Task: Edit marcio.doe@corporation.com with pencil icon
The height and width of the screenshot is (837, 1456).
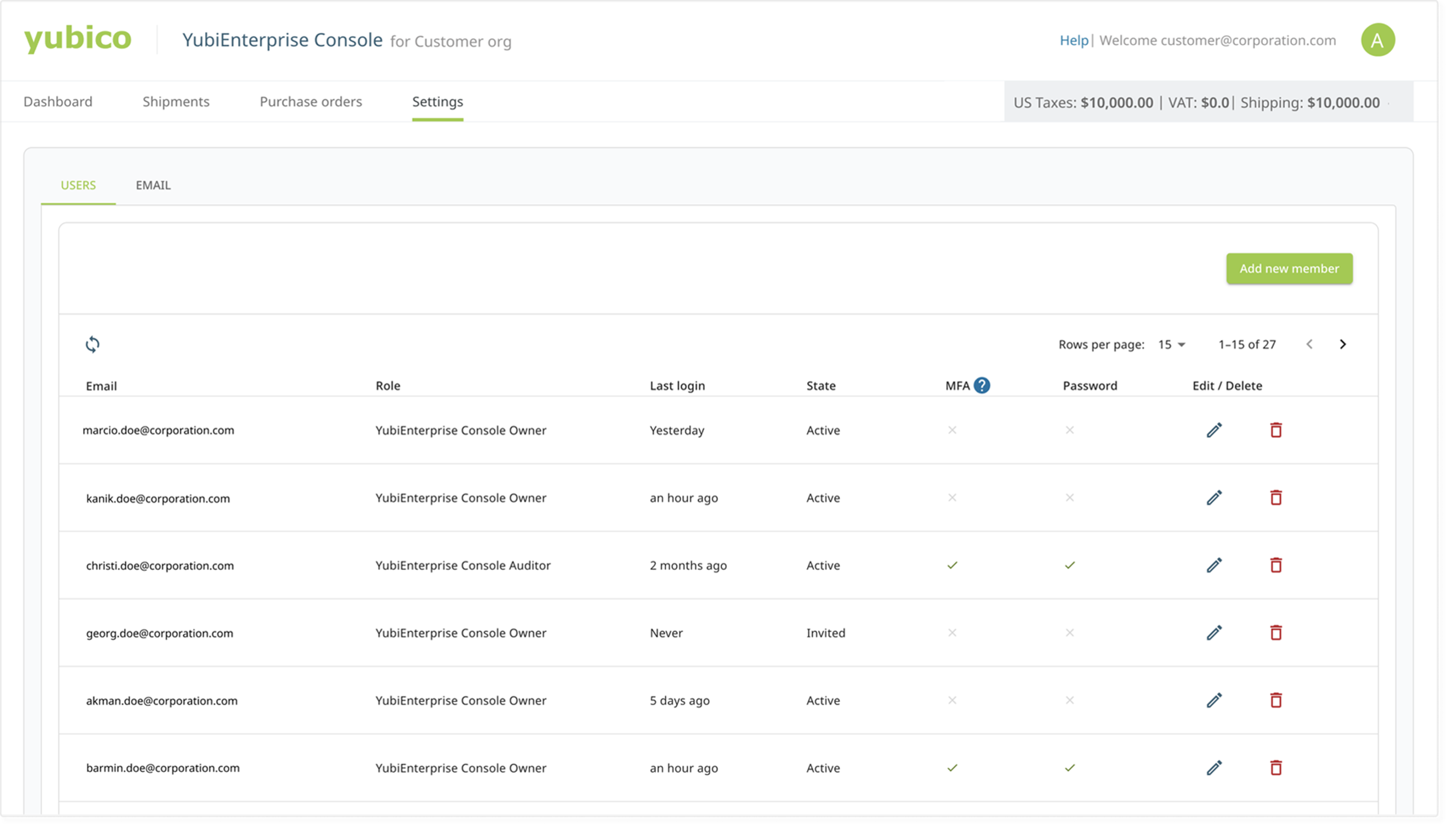Action: [1214, 430]
